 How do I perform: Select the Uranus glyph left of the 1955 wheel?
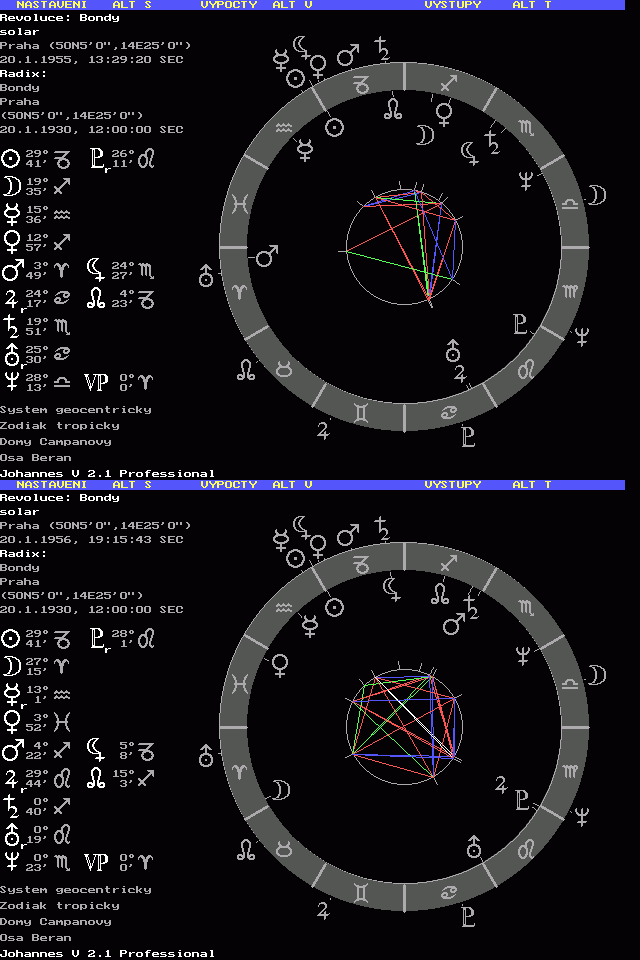[207, 276]
